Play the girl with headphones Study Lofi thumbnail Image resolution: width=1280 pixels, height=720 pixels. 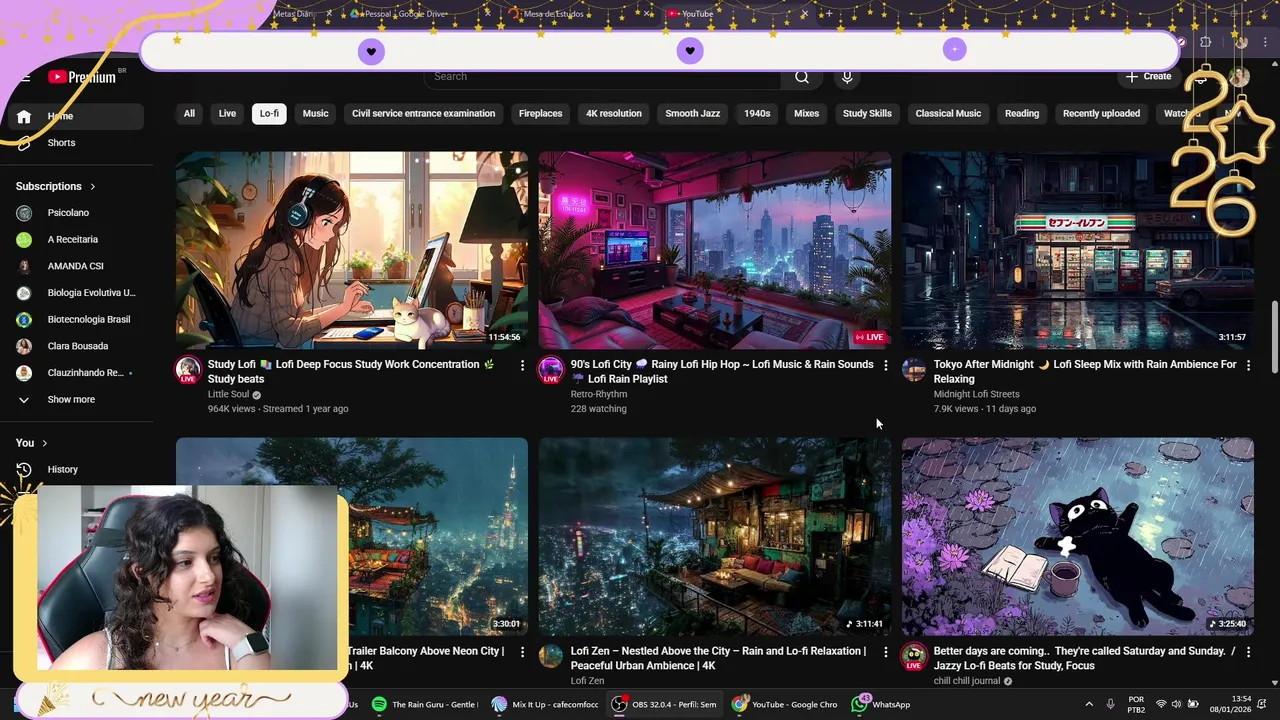pos(352,250)
